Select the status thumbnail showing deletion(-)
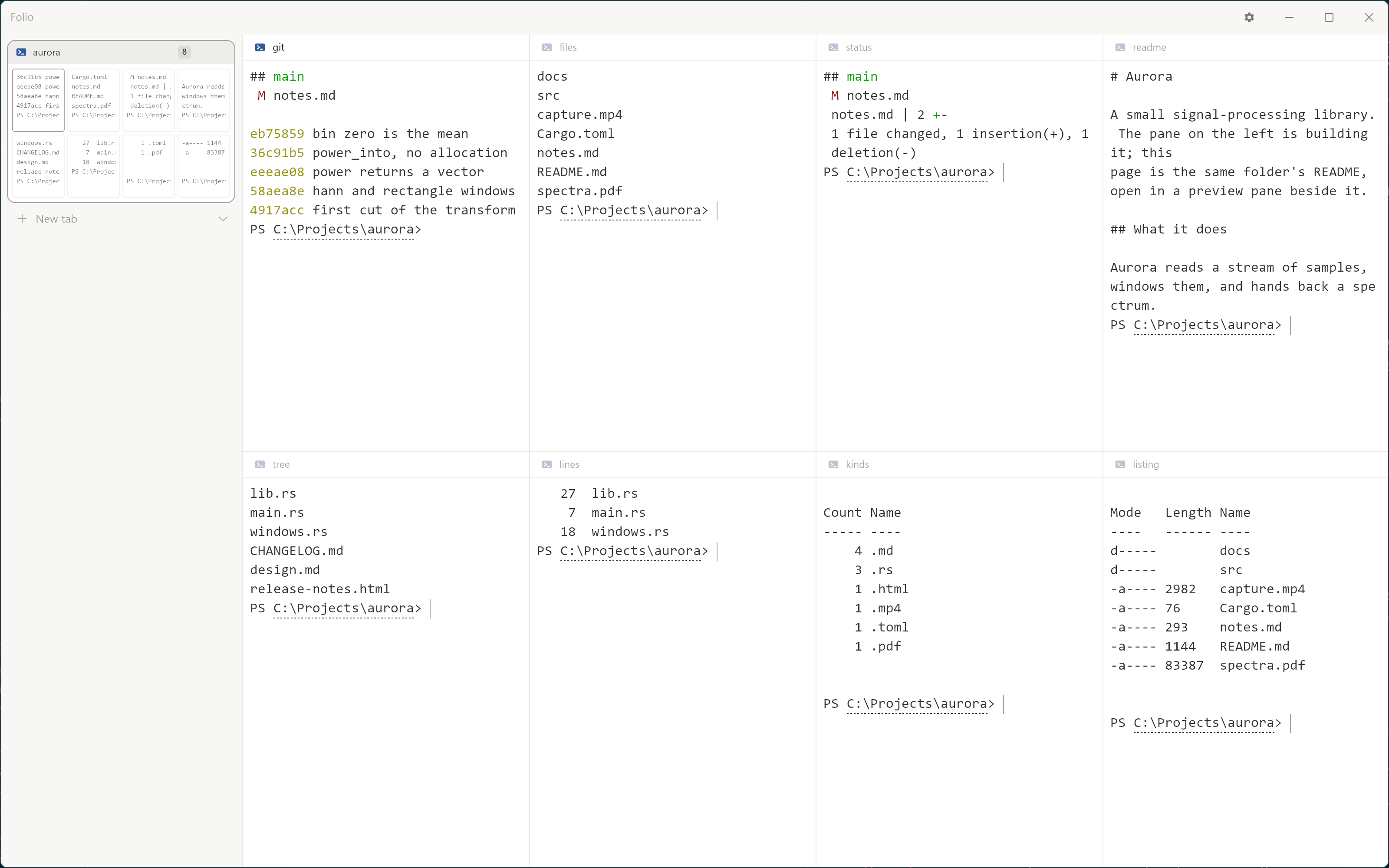The width and height of the screenshot is (1389, 868). 148,100
